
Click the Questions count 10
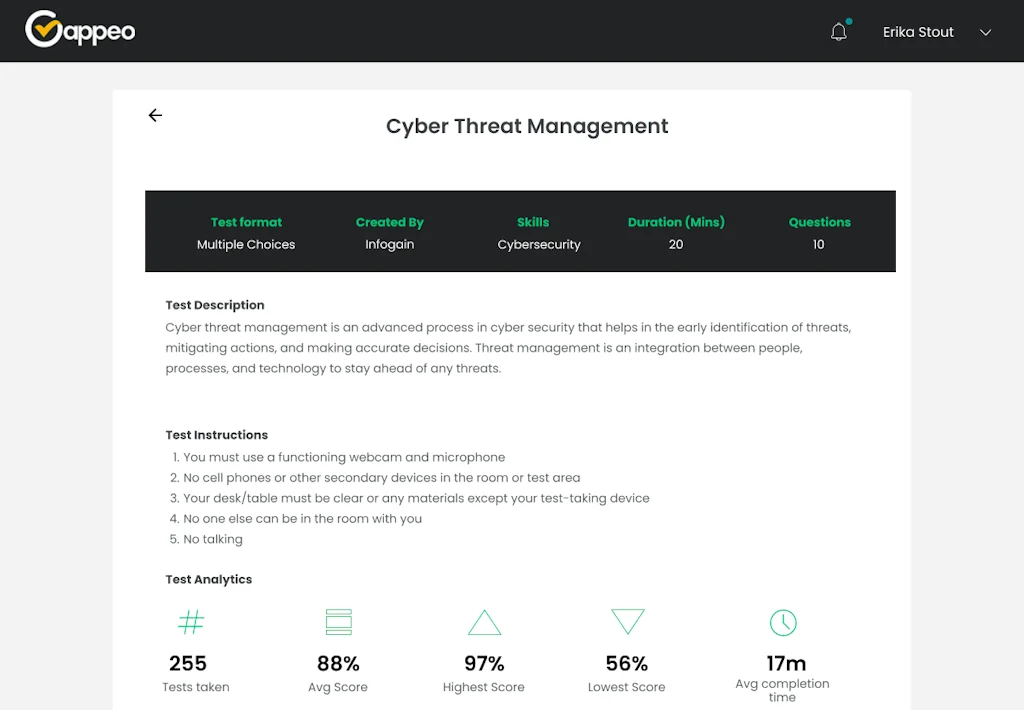tap(818, 244)
